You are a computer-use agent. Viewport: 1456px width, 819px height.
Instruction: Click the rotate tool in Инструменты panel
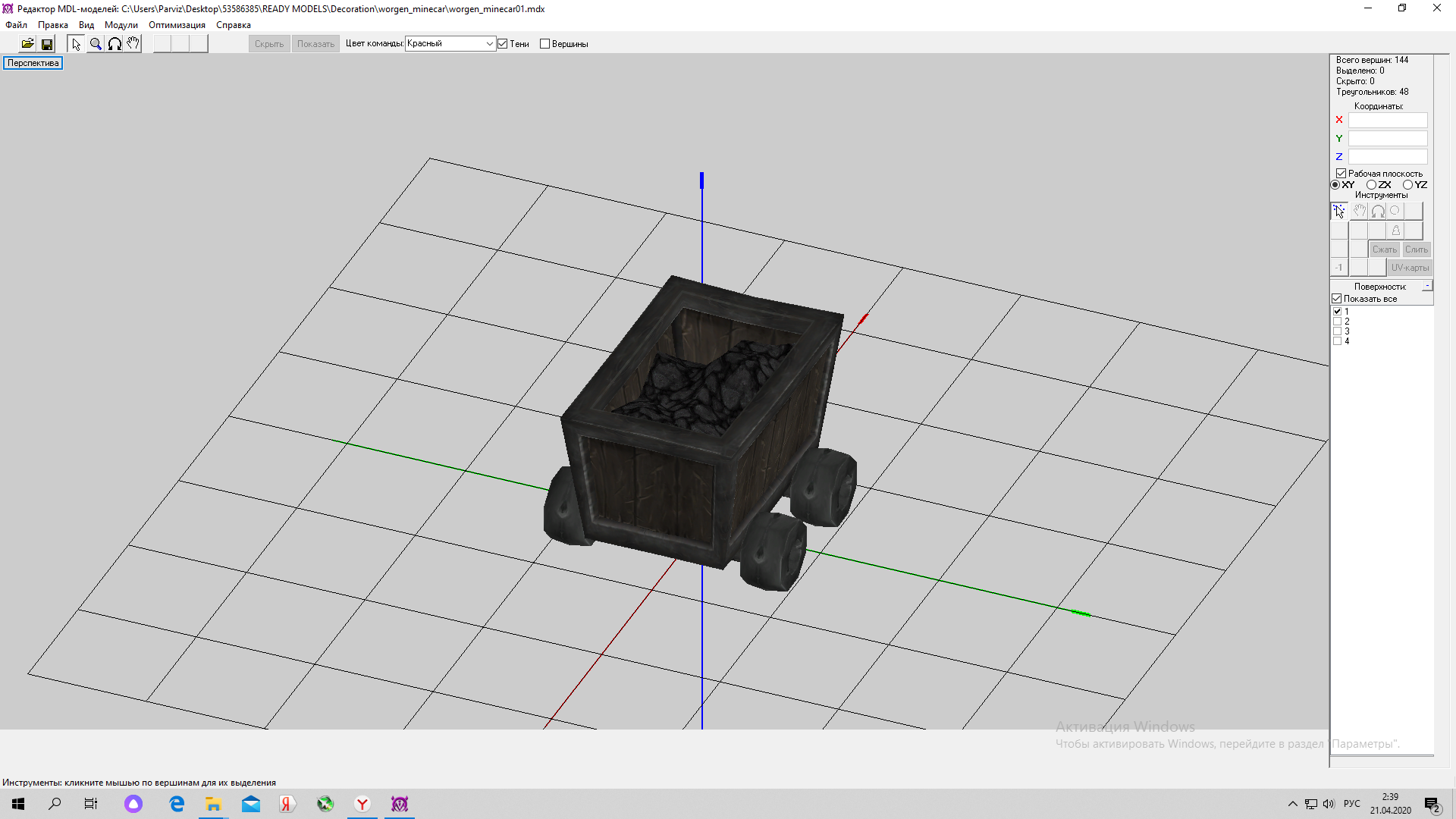point(1378,211)
